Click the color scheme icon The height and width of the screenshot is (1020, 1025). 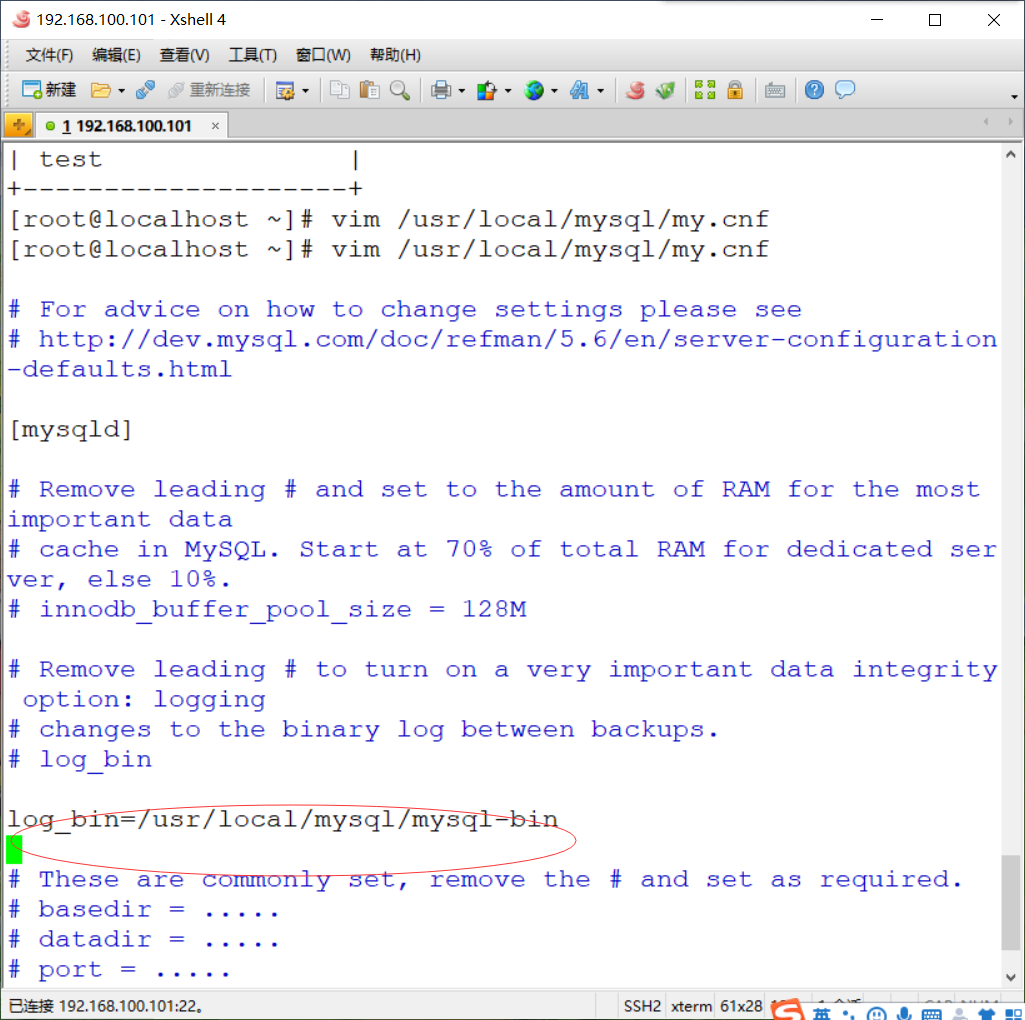click(x=487, y=90)
